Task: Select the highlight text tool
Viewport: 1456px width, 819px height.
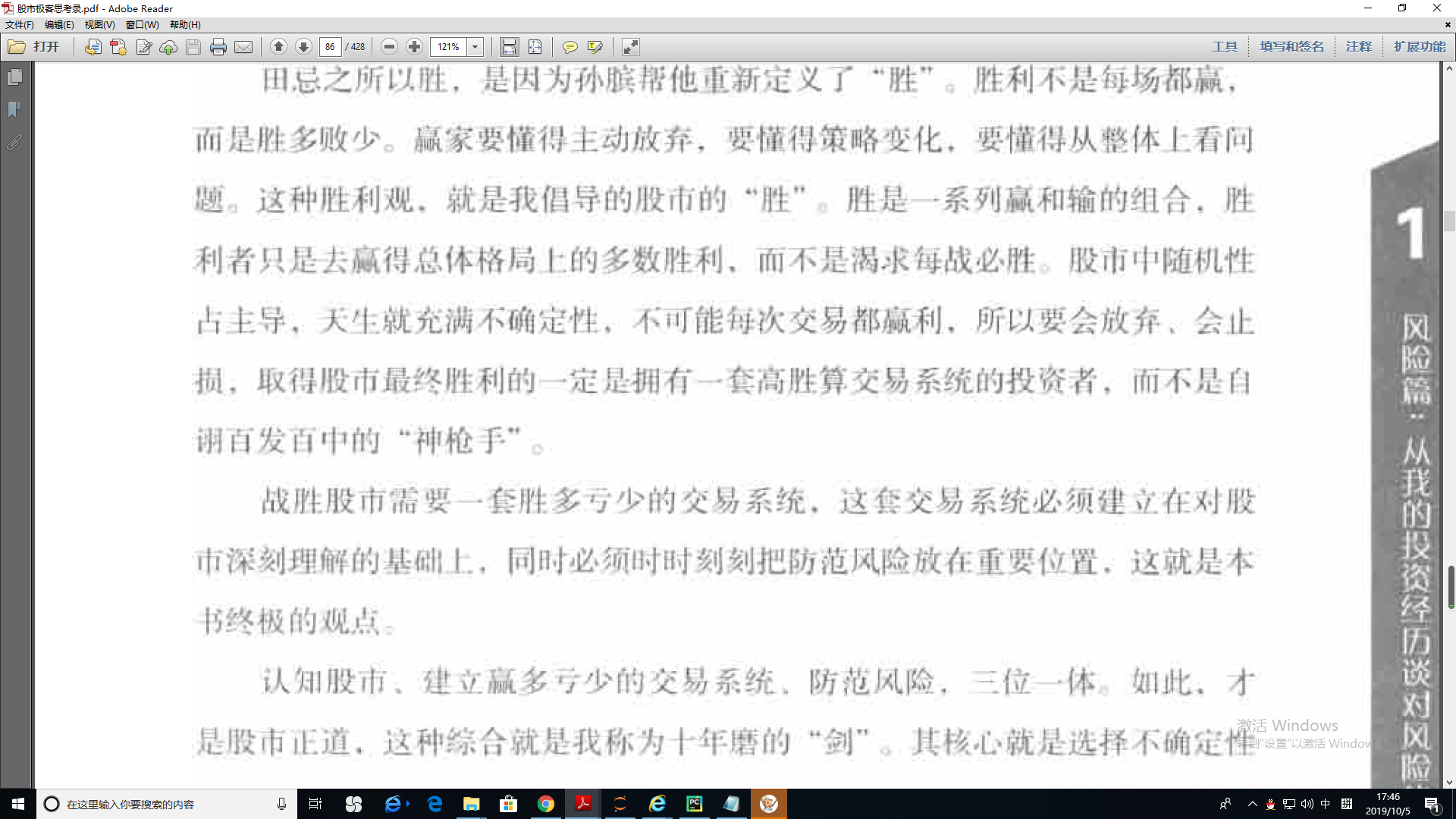Action: (595, 47)
